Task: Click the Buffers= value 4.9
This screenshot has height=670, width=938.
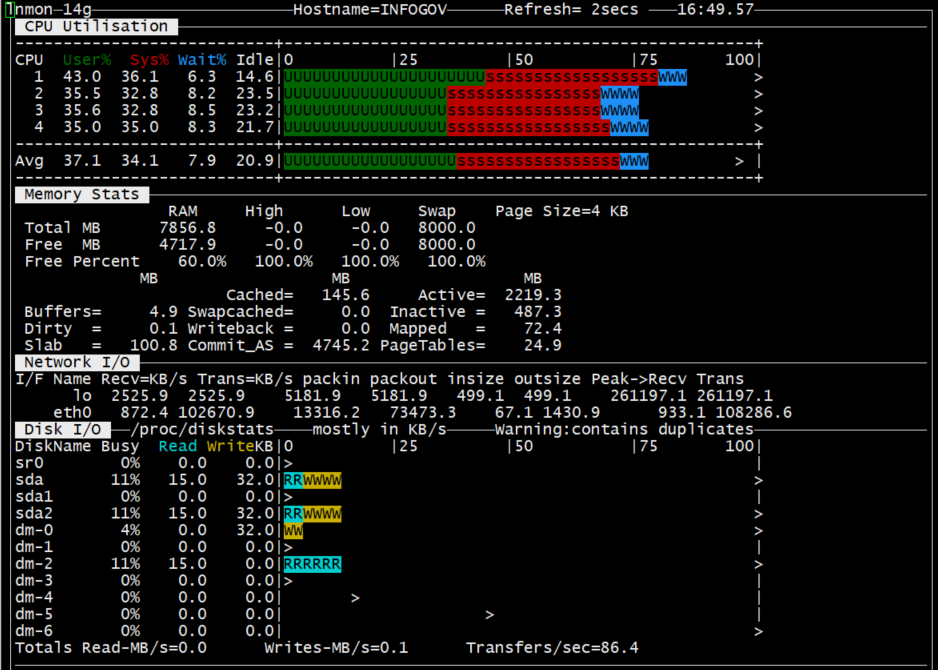Action: click(x=163, y=312)
